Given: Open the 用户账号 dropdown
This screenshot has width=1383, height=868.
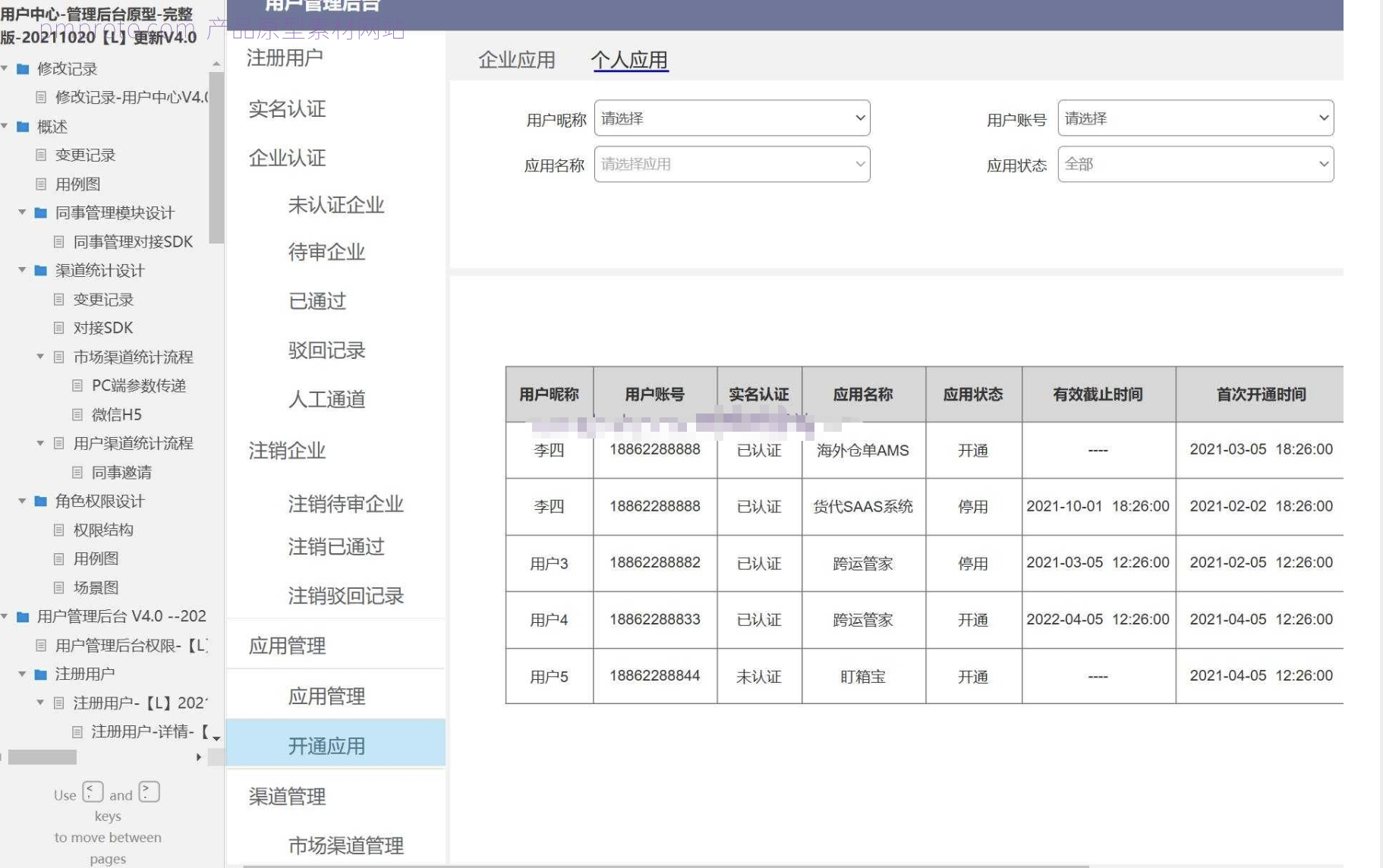Looking at the screenshot, I should (x=1196, y=118).
